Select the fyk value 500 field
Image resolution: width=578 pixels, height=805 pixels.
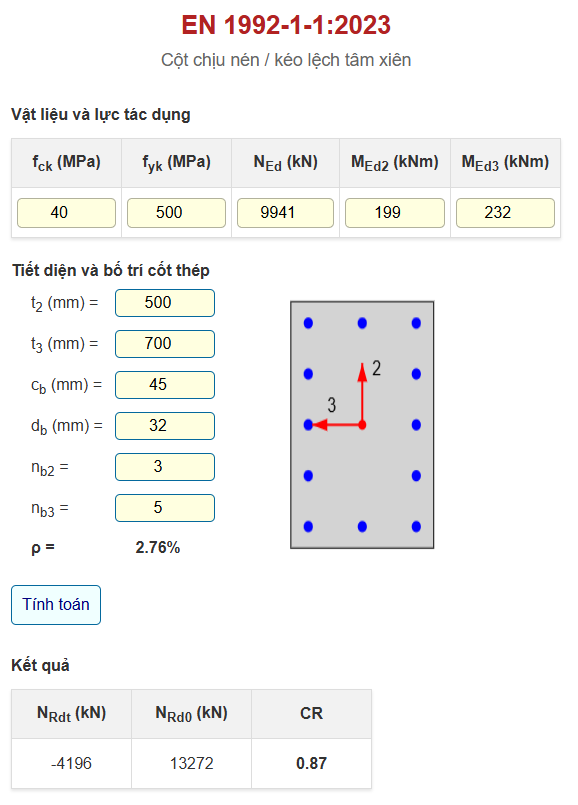176,213
